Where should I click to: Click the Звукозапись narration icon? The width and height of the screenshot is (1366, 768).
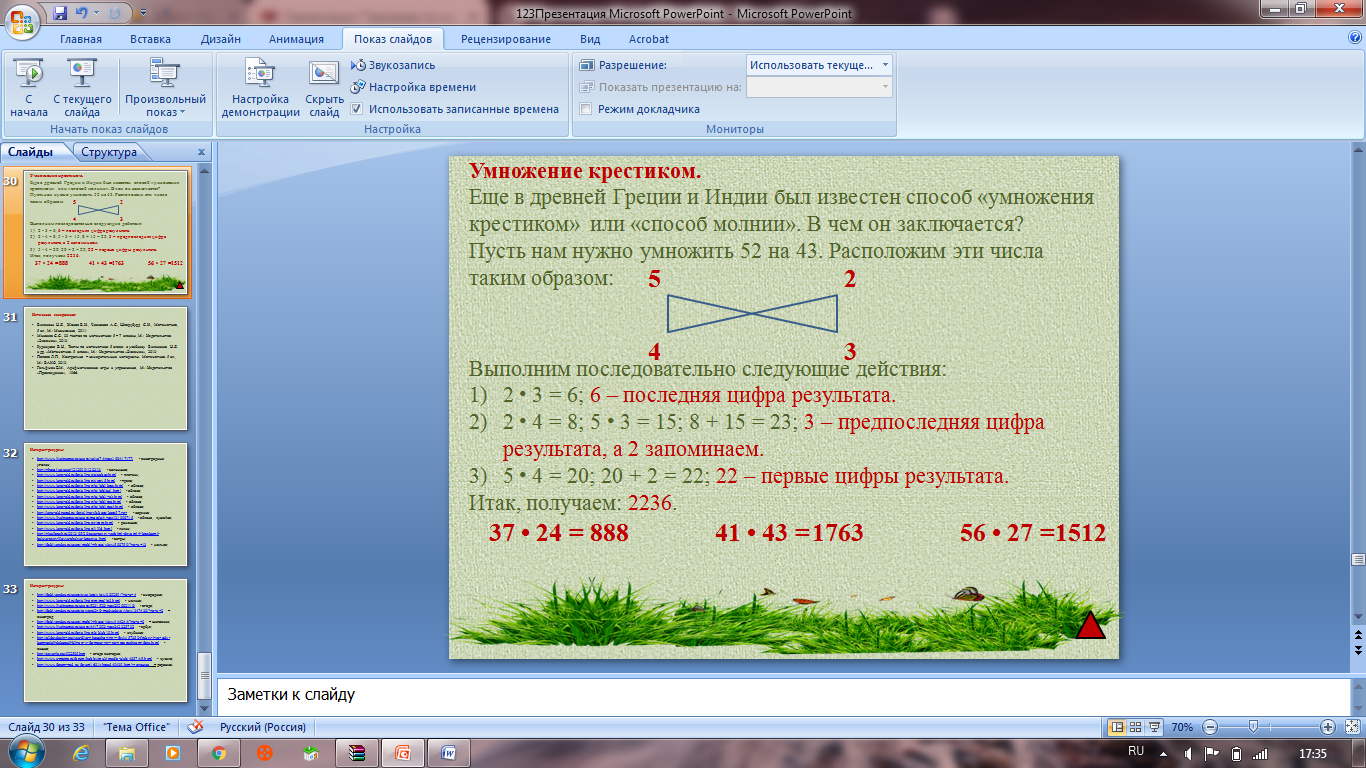click(x=359, y=65)
